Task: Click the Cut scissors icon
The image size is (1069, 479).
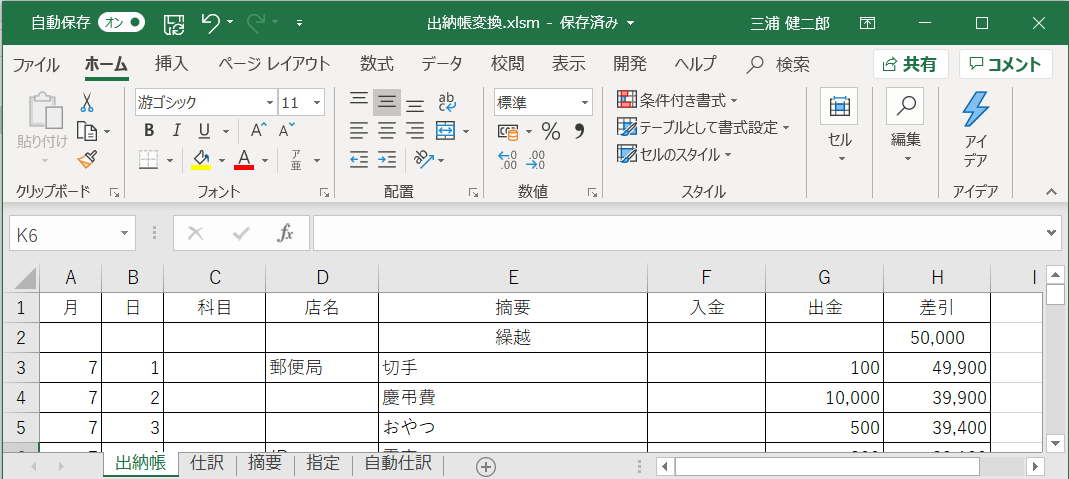Action: pyautogui.click(x=87, y=102)
